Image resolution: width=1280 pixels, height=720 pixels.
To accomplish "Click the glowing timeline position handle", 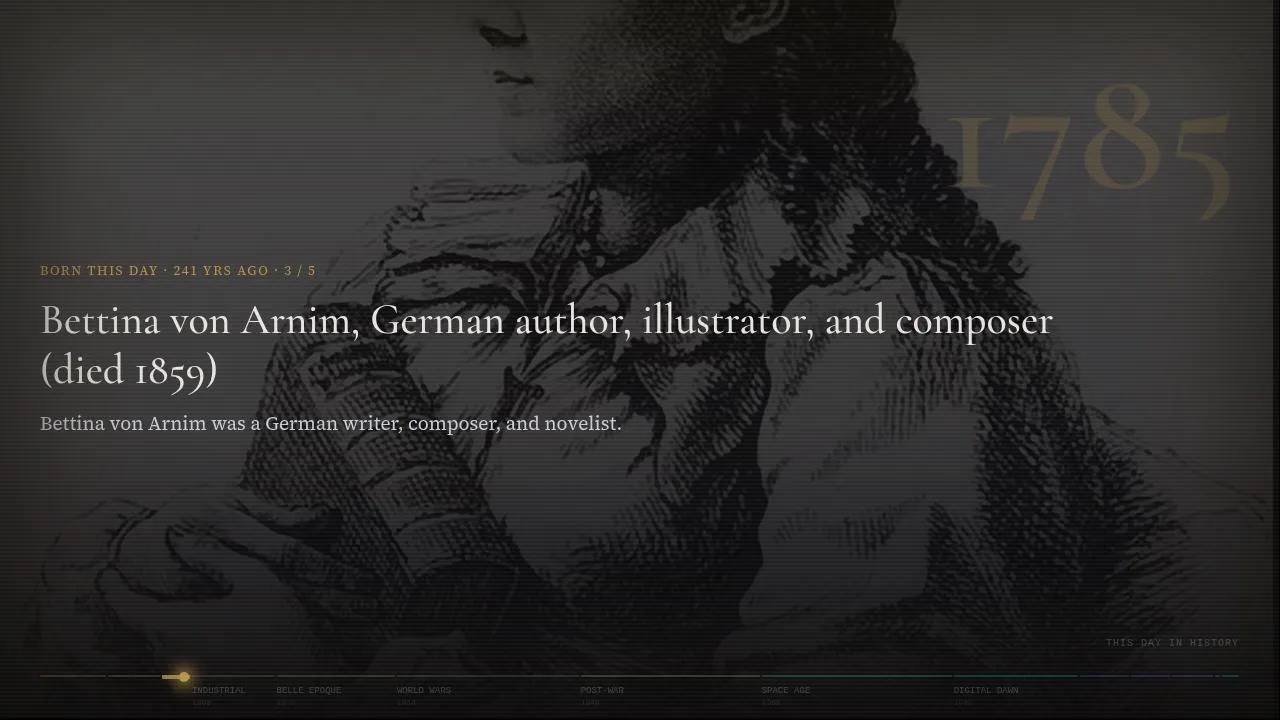I will coord(184,677).
